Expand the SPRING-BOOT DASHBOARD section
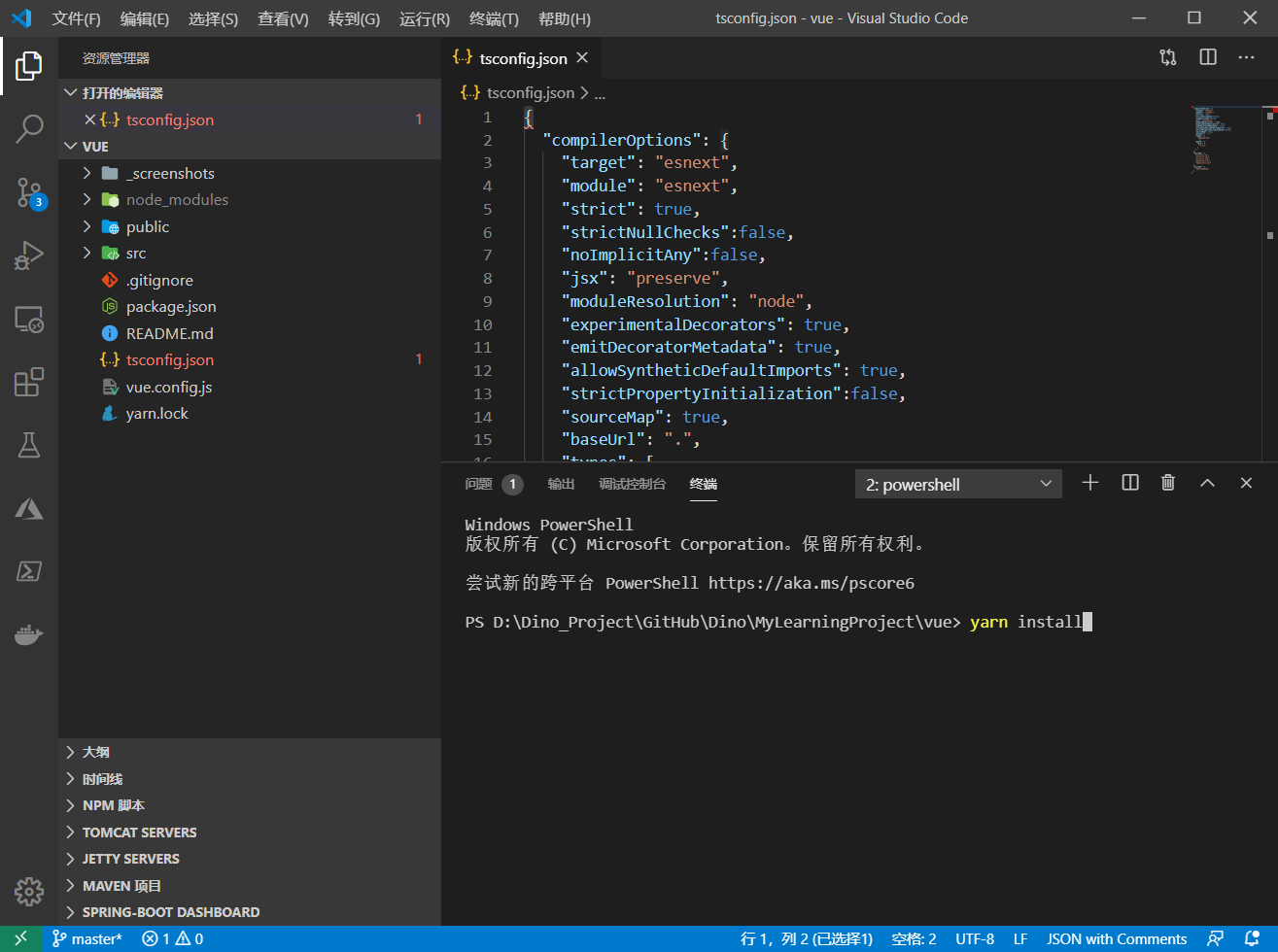The width and height of the screenshot is (1278, 952). coord(250,912)
